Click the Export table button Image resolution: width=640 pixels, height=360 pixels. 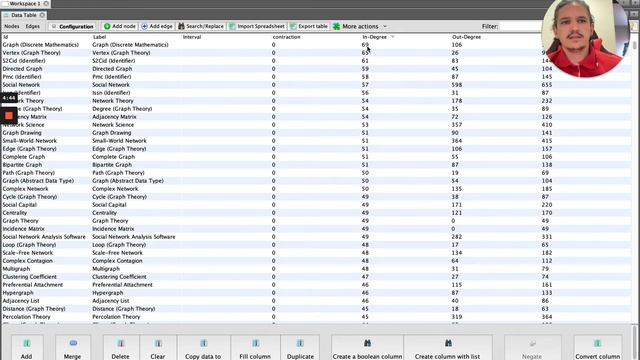click(x=309, y=26)
